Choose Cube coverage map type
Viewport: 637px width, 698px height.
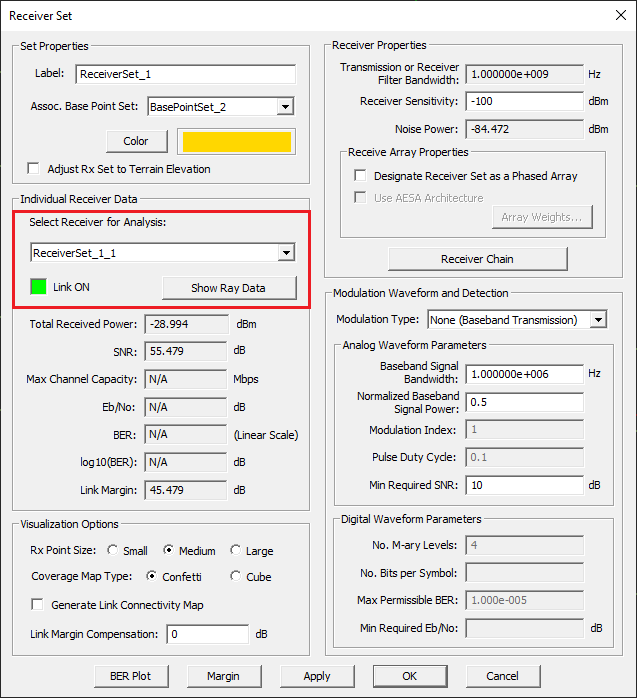click(x=235, y=576)
